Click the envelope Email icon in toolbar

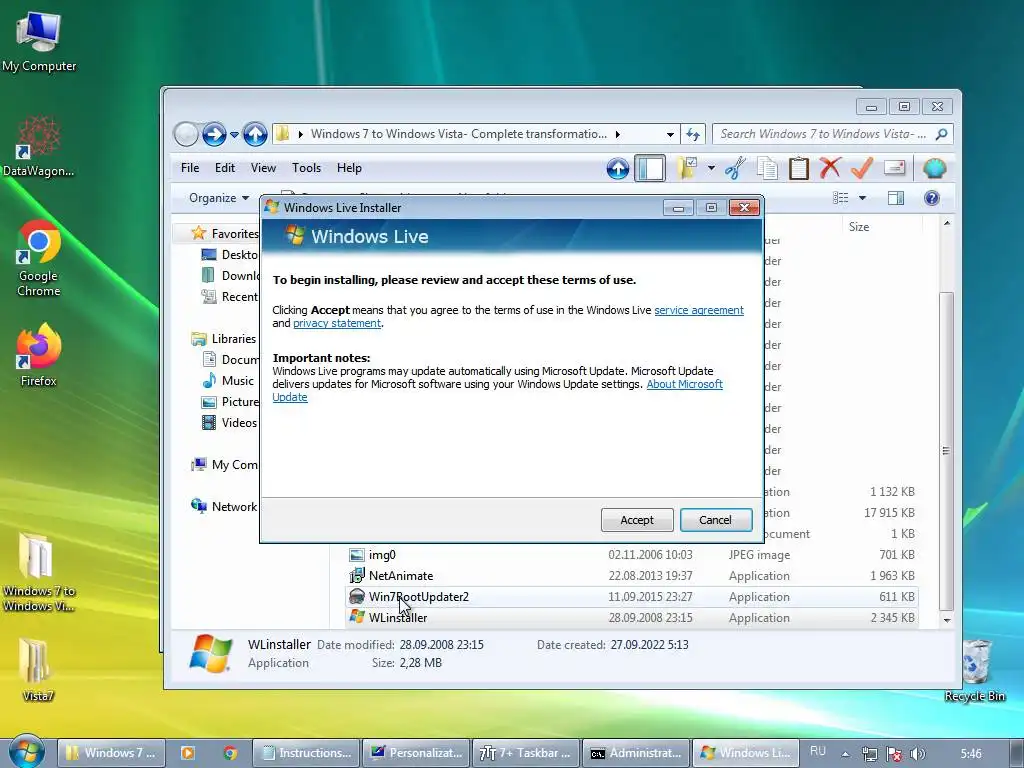coord(895,168)
